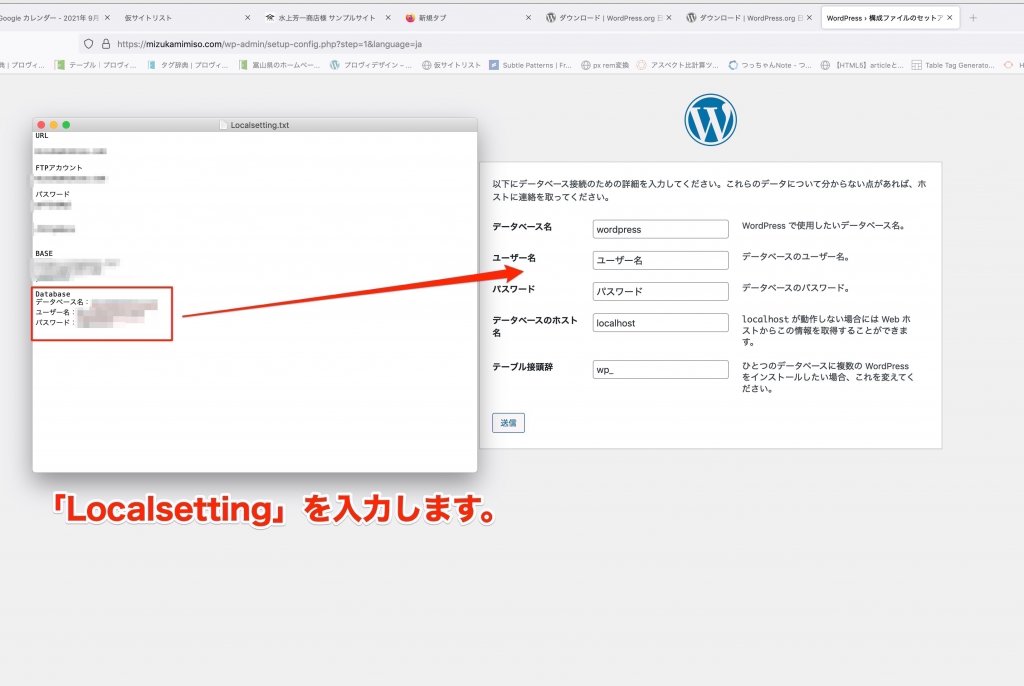Click the テーブル接頭辞 wp_ input field
1024x686 pixels.
point(660,370)
